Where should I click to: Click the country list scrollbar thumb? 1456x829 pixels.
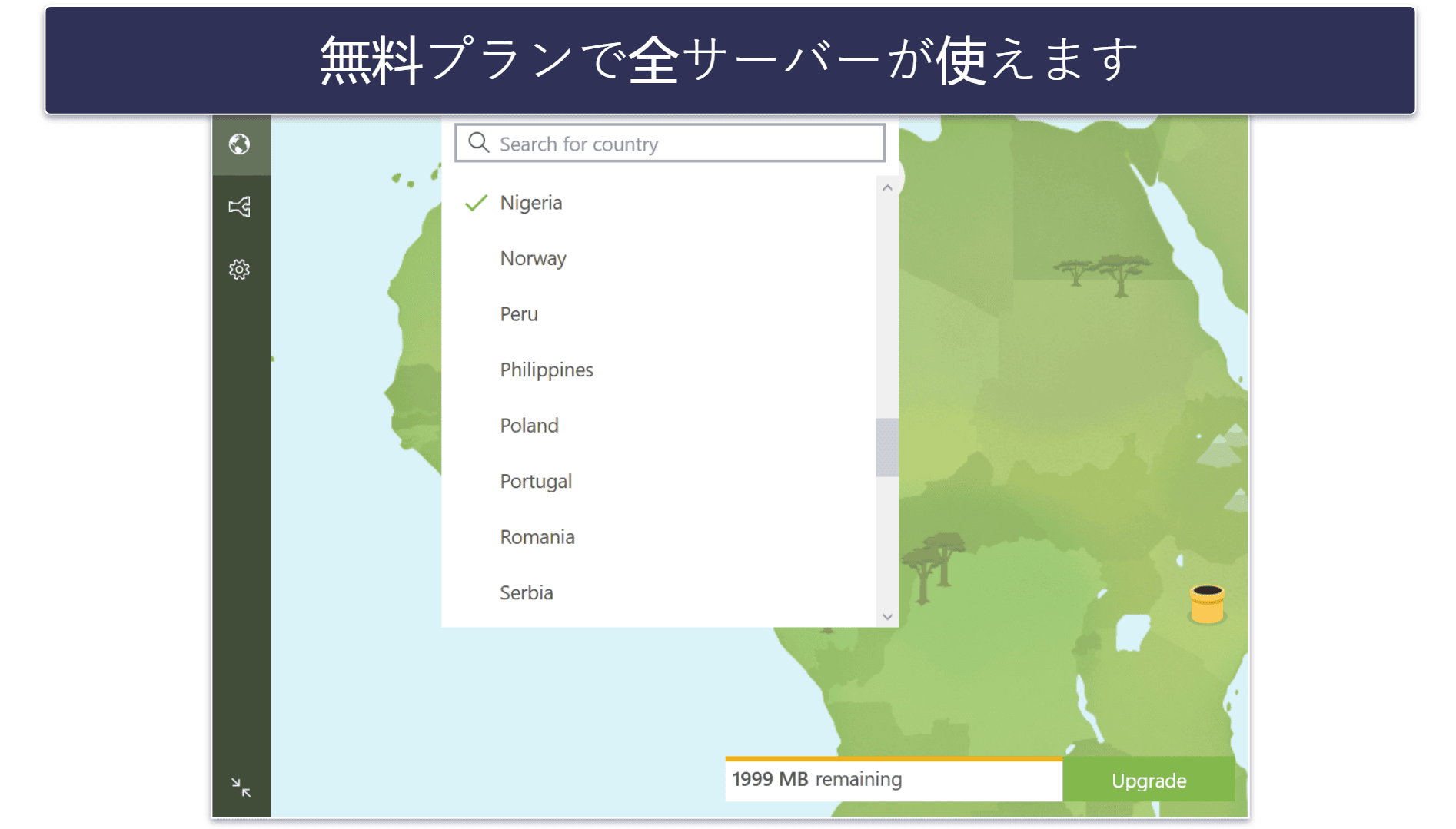point(887,447)
